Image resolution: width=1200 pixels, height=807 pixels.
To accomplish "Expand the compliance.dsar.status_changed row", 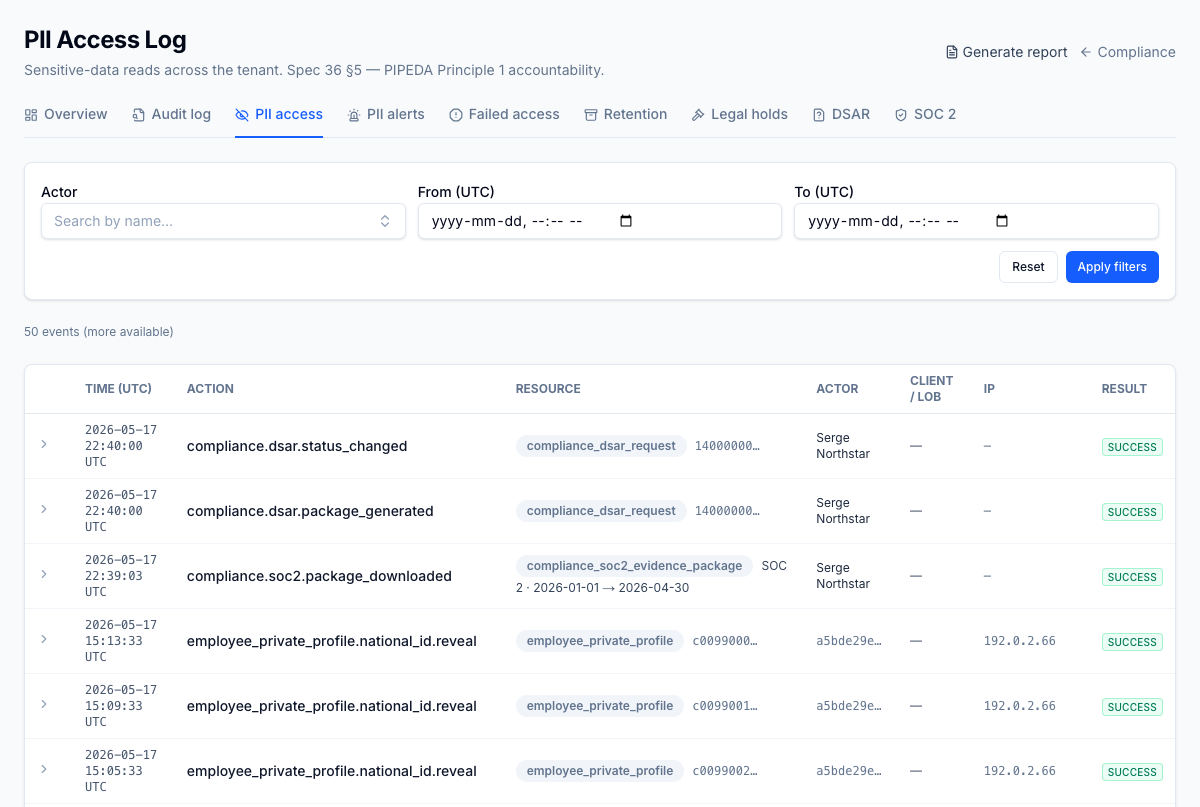I will point(44,443).
